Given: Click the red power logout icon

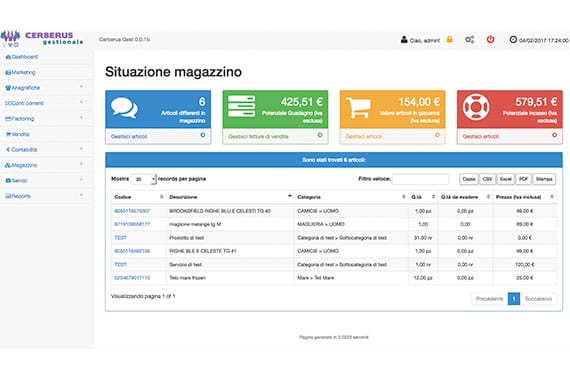Looking at the screenshot, I should pos(490,39).
